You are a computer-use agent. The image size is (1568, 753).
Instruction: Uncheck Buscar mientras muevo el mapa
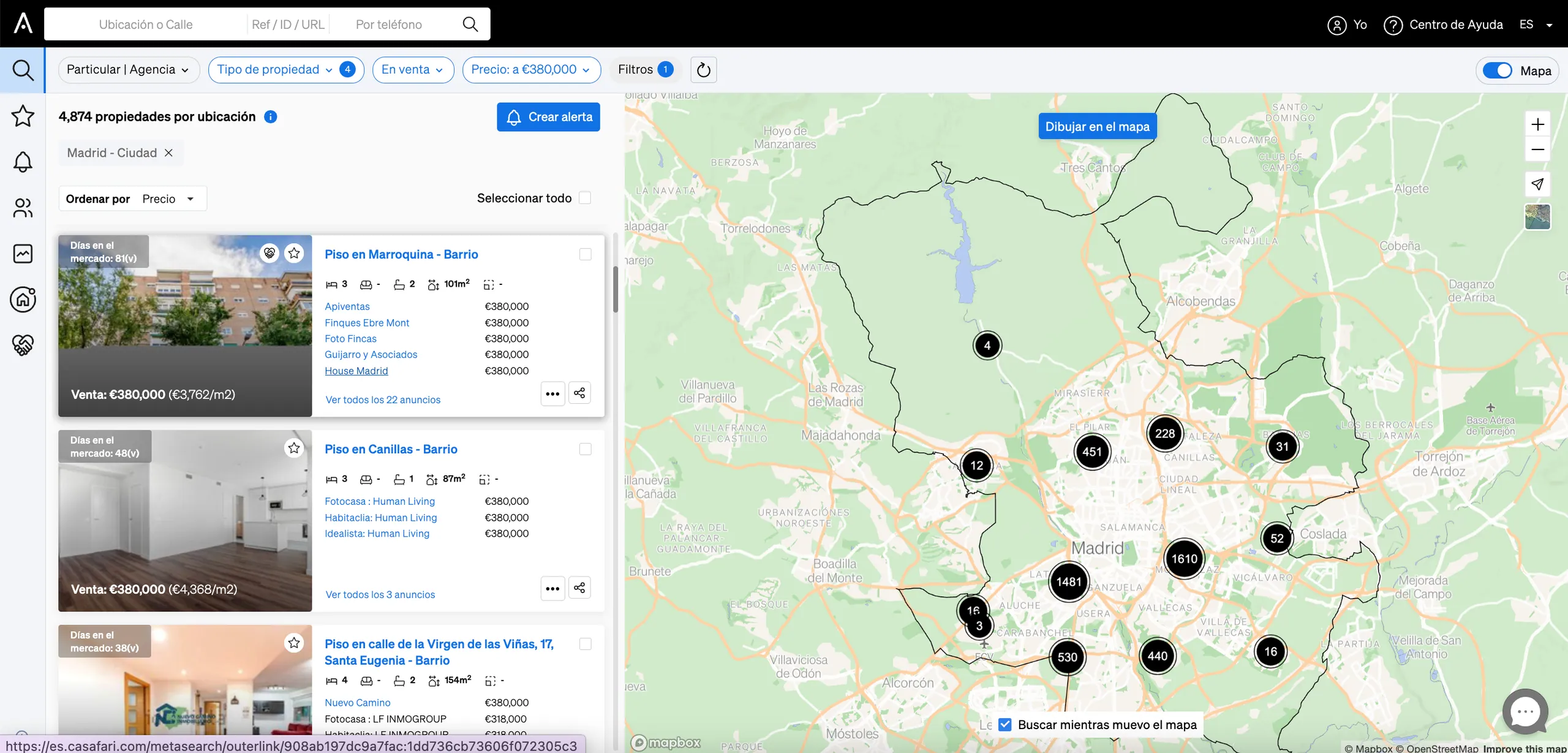[x=1005, y=725]
